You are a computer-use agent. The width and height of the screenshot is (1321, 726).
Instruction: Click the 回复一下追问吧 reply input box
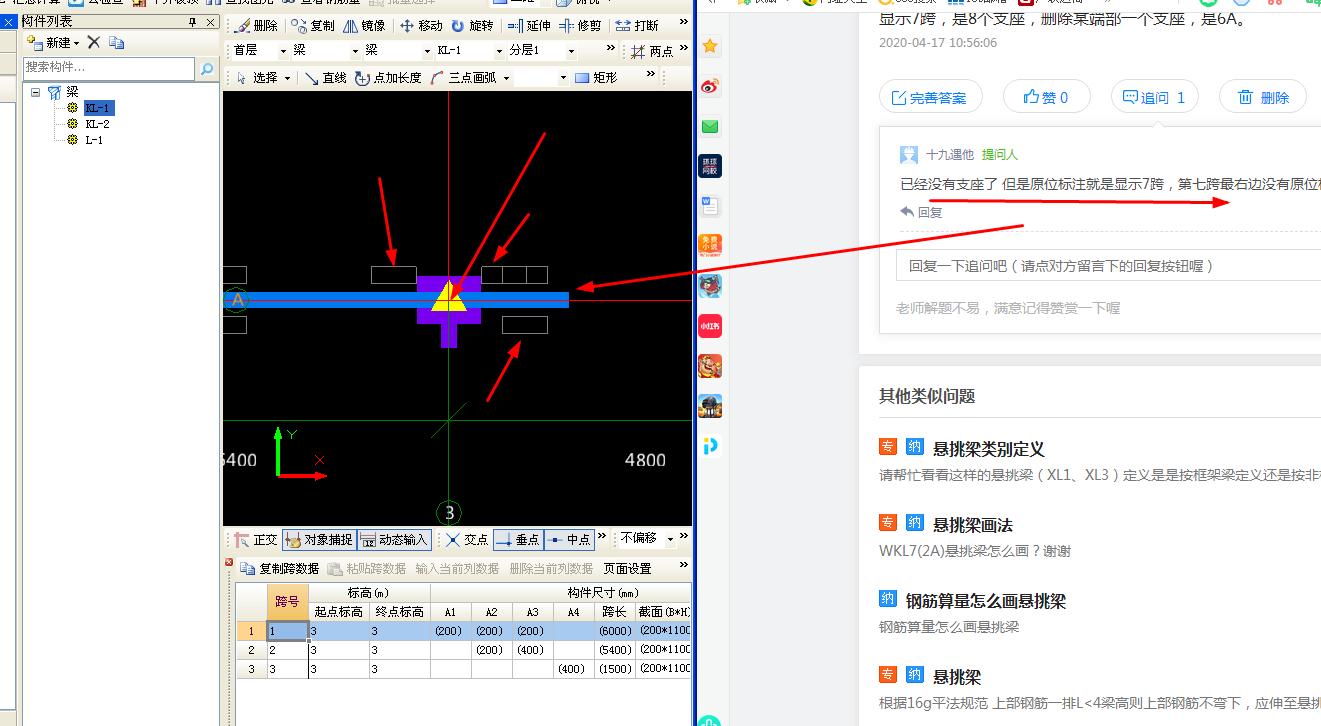(x=1108, y=266)
